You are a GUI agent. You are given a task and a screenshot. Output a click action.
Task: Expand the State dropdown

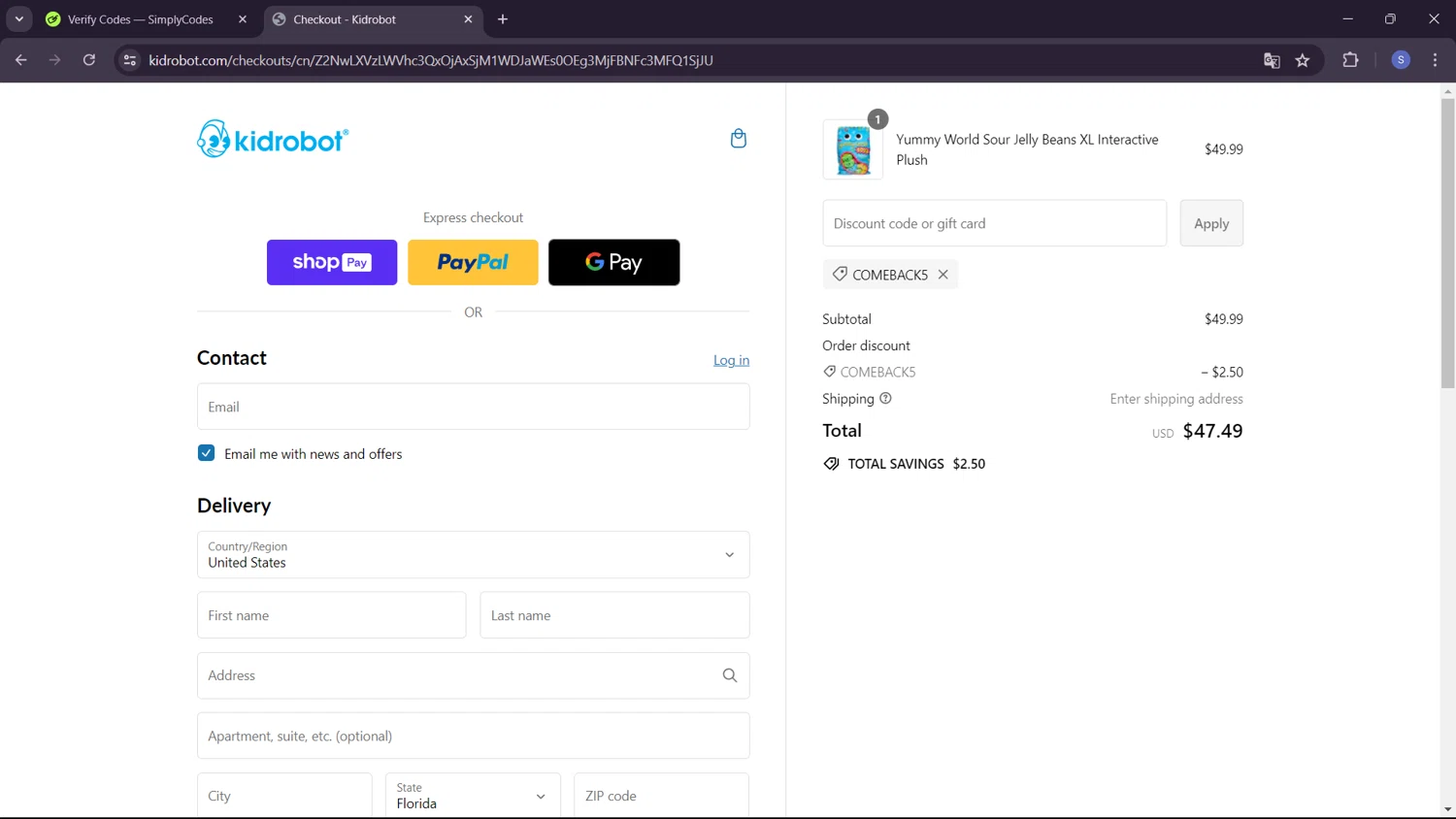[473, 796]
